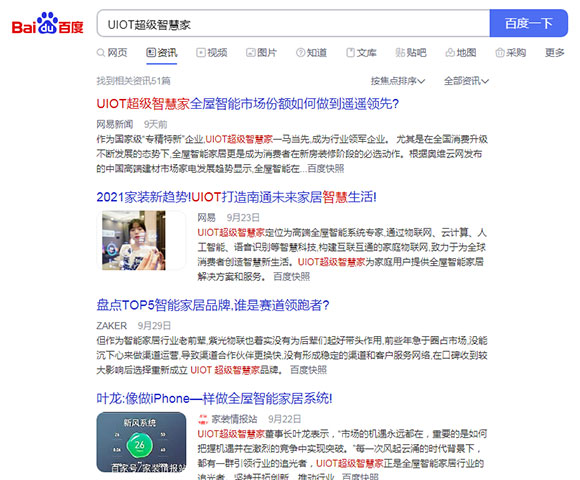This screenshot has width=580, height=480.
Task: Click the Baidu paw logo
Action: 47,24
